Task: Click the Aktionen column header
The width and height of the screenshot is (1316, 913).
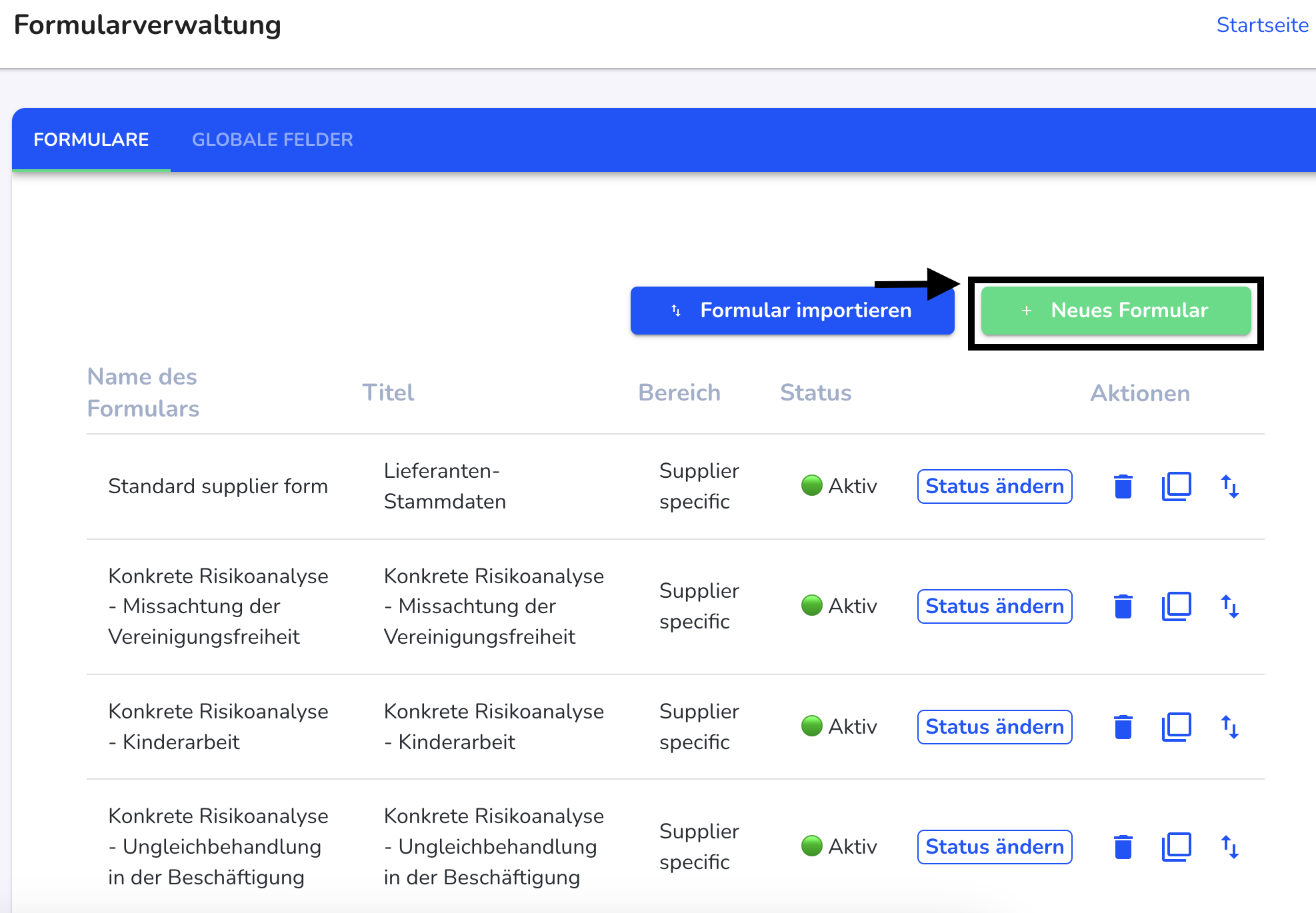Action: [1140, 393]
